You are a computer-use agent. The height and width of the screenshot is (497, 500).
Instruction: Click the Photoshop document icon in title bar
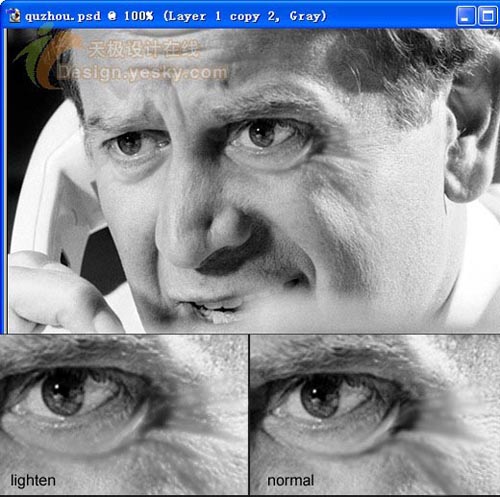click(x=13, y=15)
